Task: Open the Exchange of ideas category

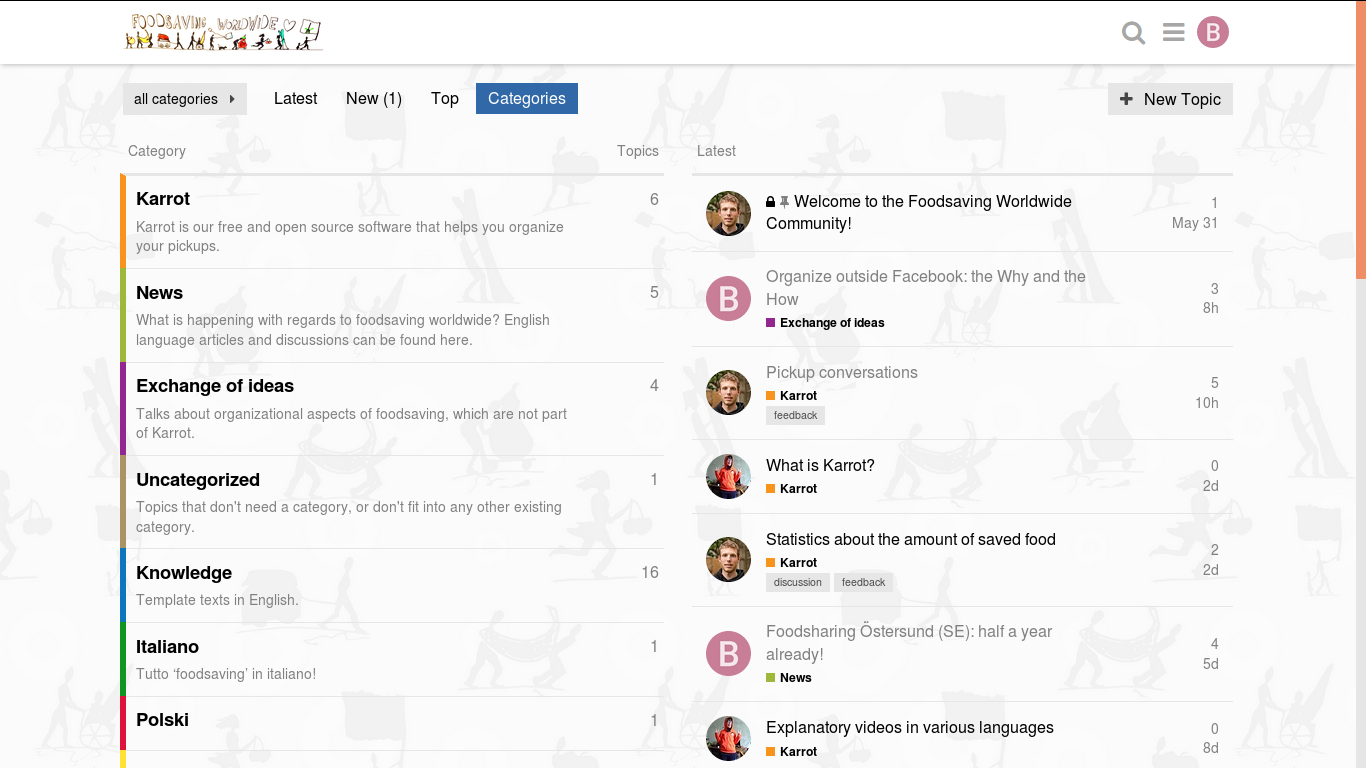Action: pos(215,386)
